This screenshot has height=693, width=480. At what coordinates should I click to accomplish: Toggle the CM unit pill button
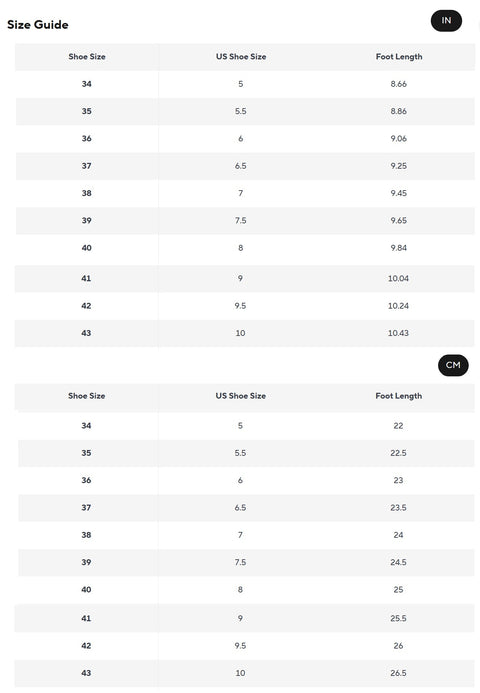[453, 366]
